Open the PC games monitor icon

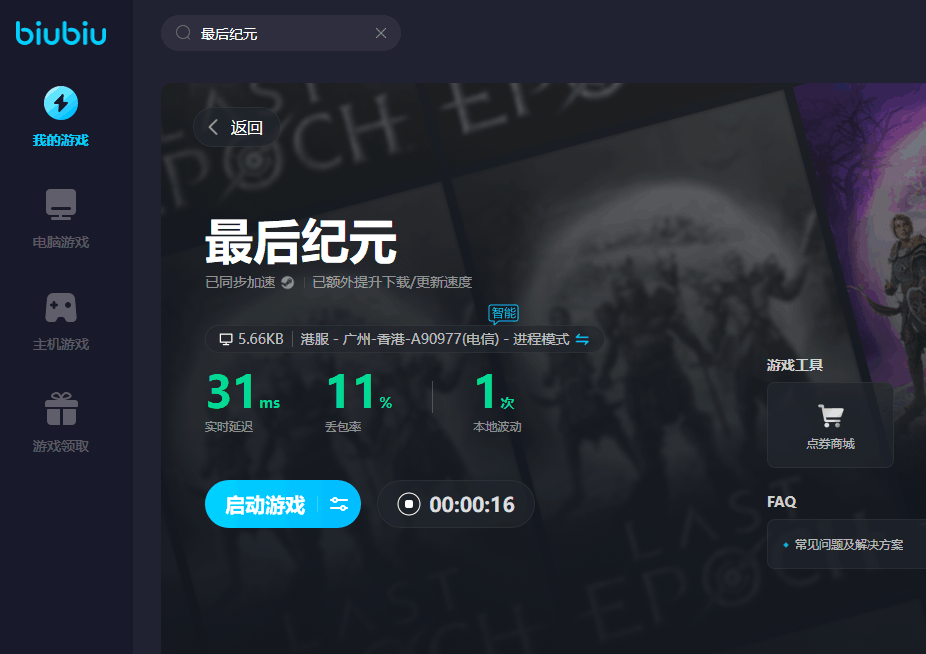pyautogui.click(x=61, y=204)
